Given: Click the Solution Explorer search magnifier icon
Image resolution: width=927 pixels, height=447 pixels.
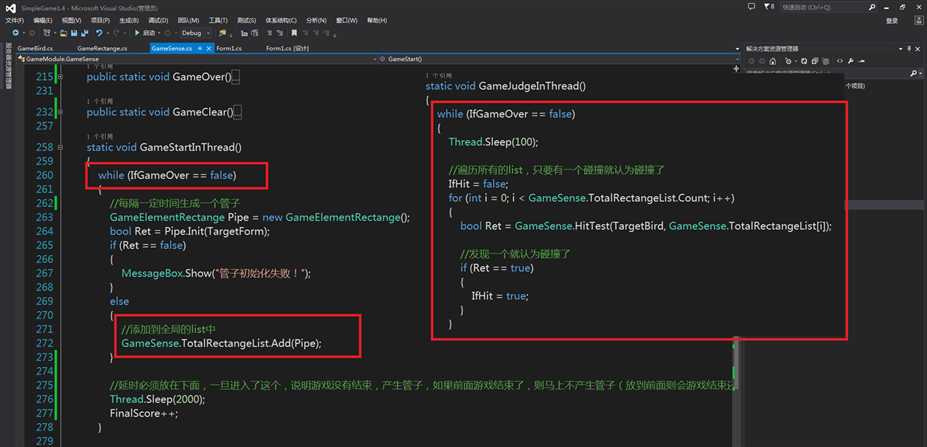Looking at the screenshot, I should (x=913, y=73).
